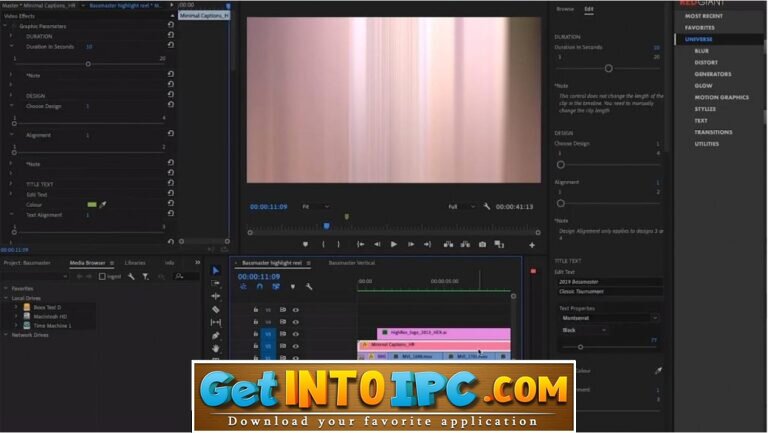
Task: Select the Glow effects category
Action: point(703,86)
